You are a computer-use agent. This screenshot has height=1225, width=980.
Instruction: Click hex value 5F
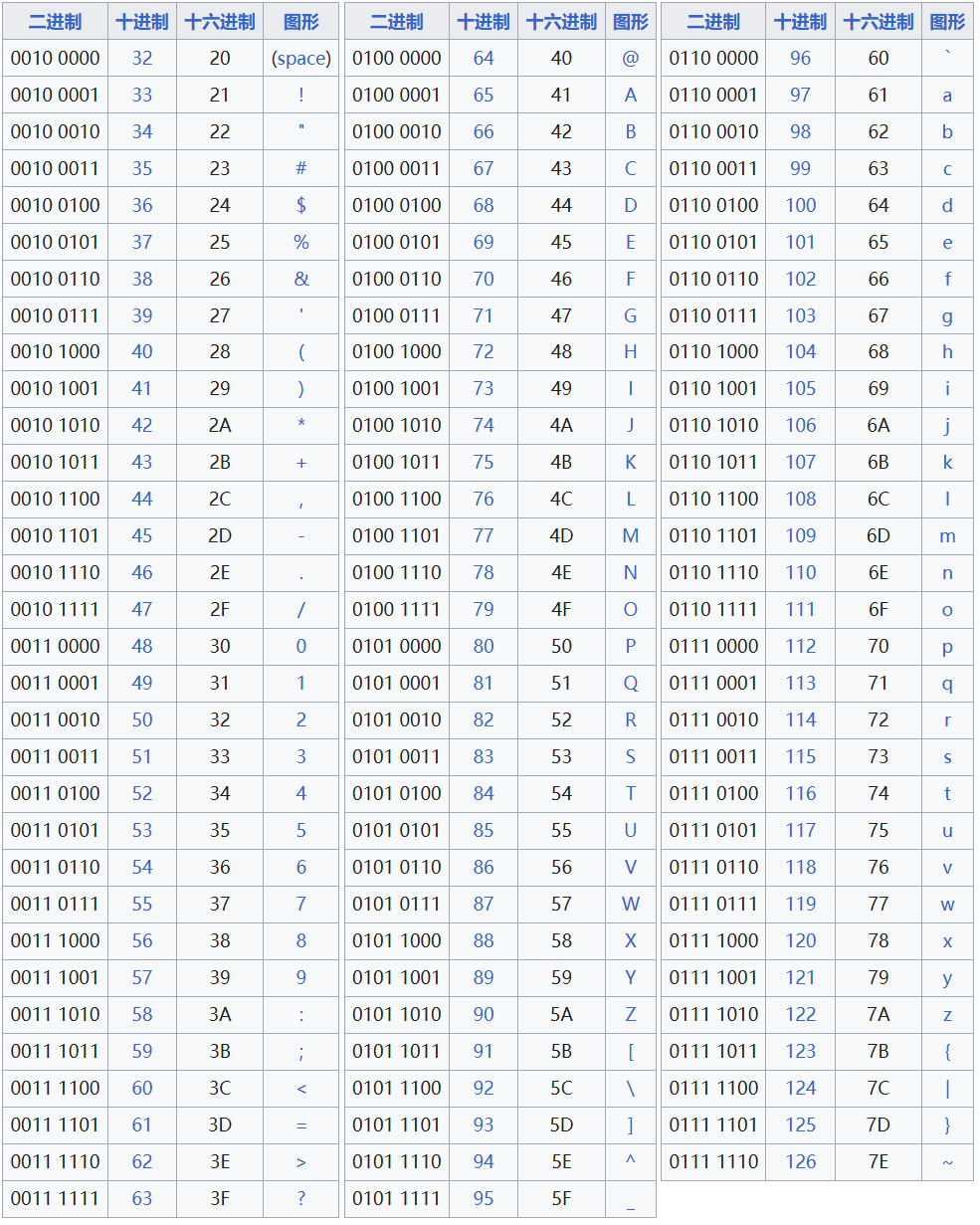click(x=561, y=1198)
